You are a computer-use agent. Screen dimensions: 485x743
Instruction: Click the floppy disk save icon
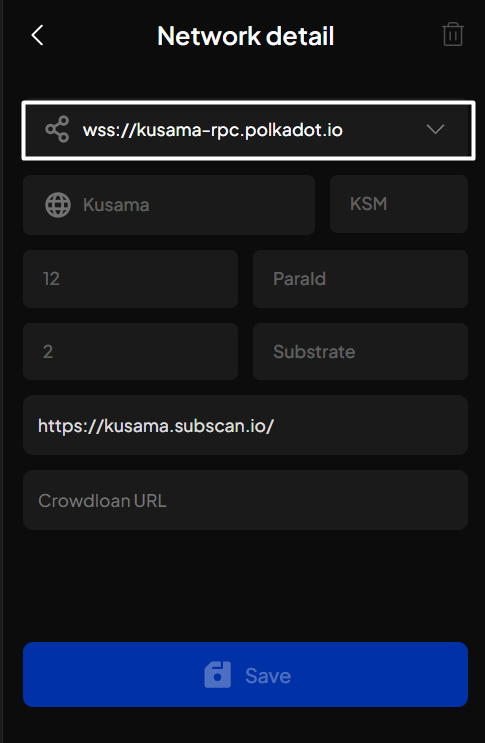tap(217, 675)
